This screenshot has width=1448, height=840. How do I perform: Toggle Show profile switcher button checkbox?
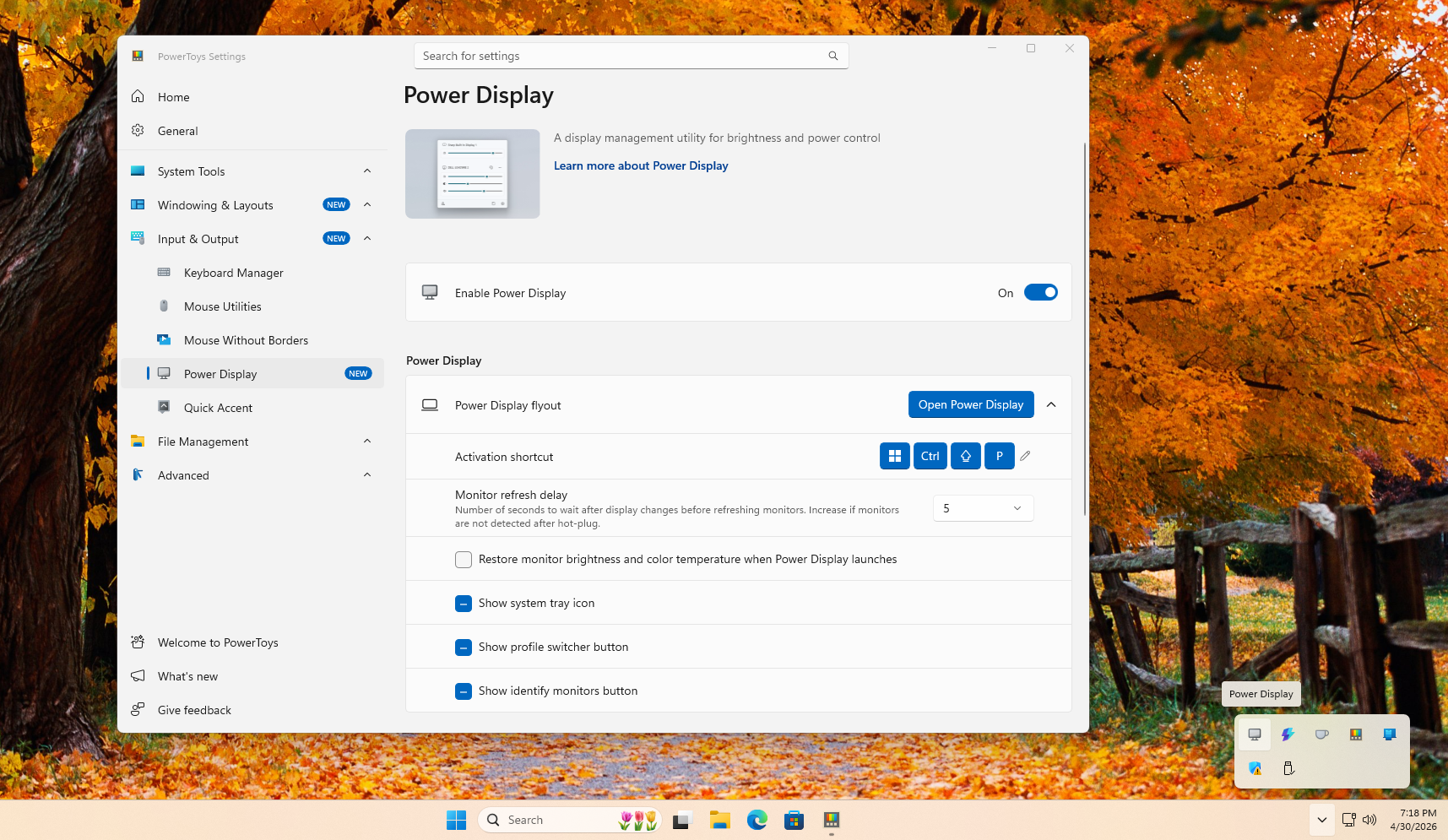click(464, 648)
